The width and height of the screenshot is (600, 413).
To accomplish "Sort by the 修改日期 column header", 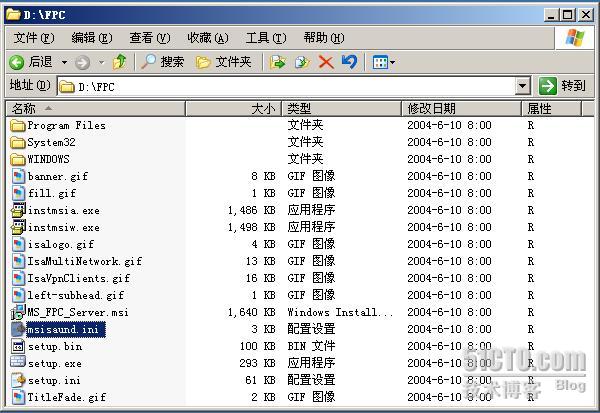I will click(461, 109).
